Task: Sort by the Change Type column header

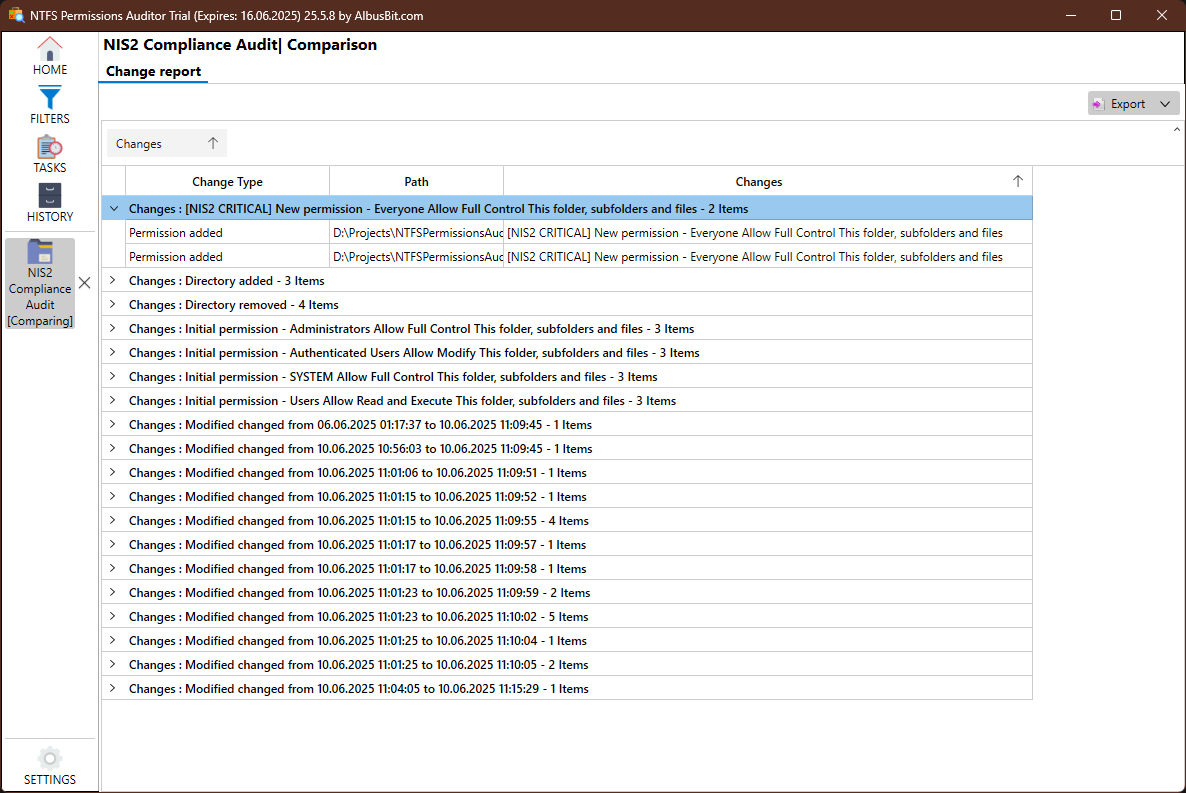Action: pyautogui.click(x=227, y=182)
